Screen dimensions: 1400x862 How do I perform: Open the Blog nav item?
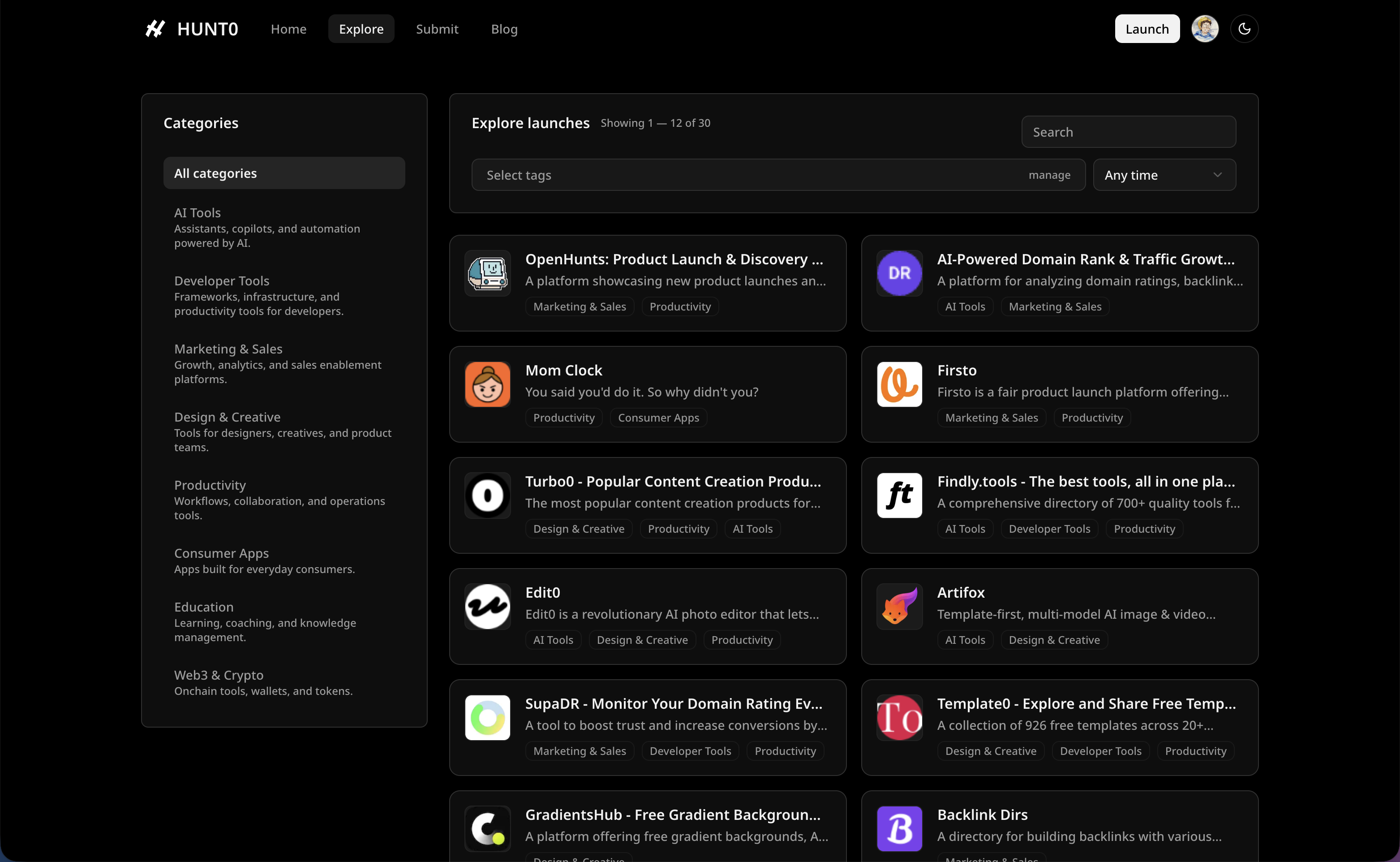point(504,29)
